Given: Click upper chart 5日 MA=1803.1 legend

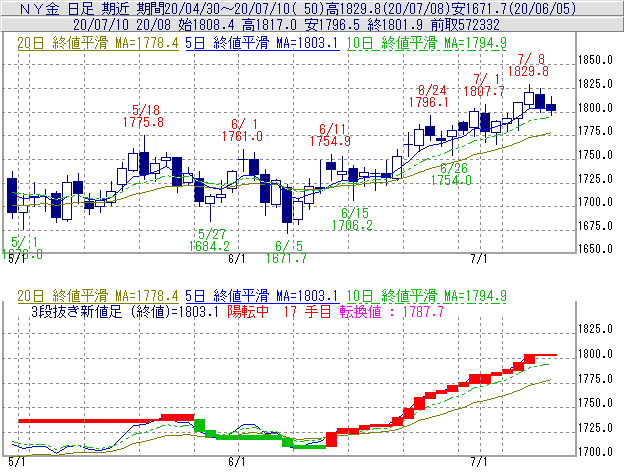Looking at the screenshot, I should [262, 43].
